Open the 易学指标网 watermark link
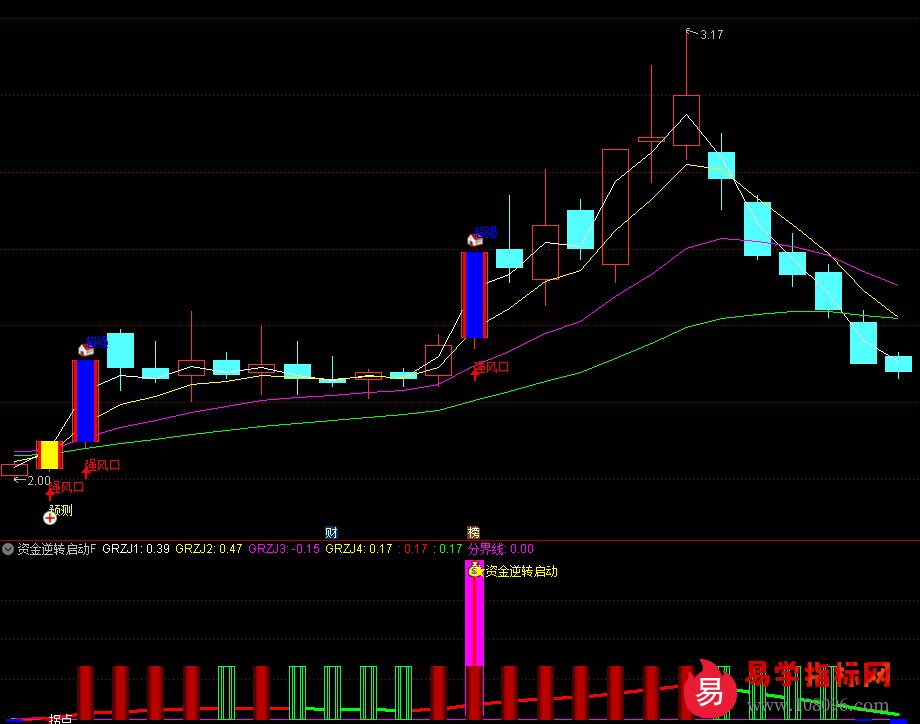 pos(818,677)
